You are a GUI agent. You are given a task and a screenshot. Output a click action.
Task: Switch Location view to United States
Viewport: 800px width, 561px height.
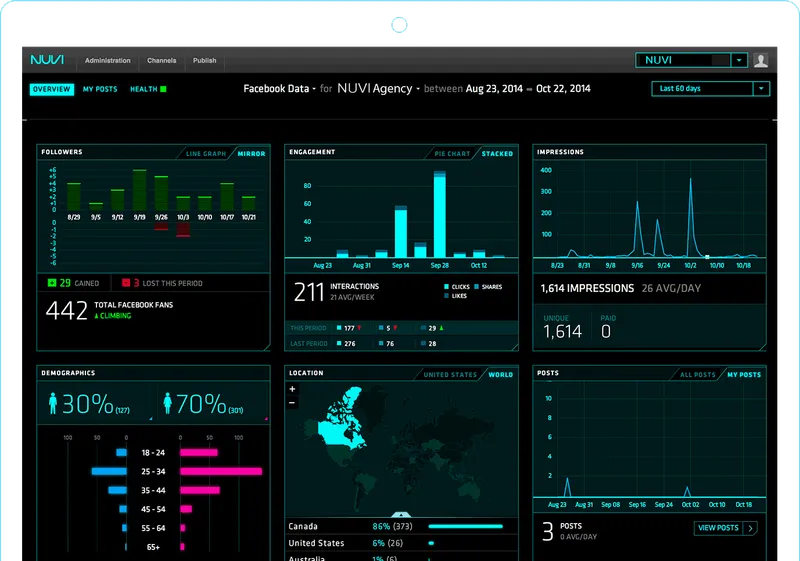coord(450,374)
